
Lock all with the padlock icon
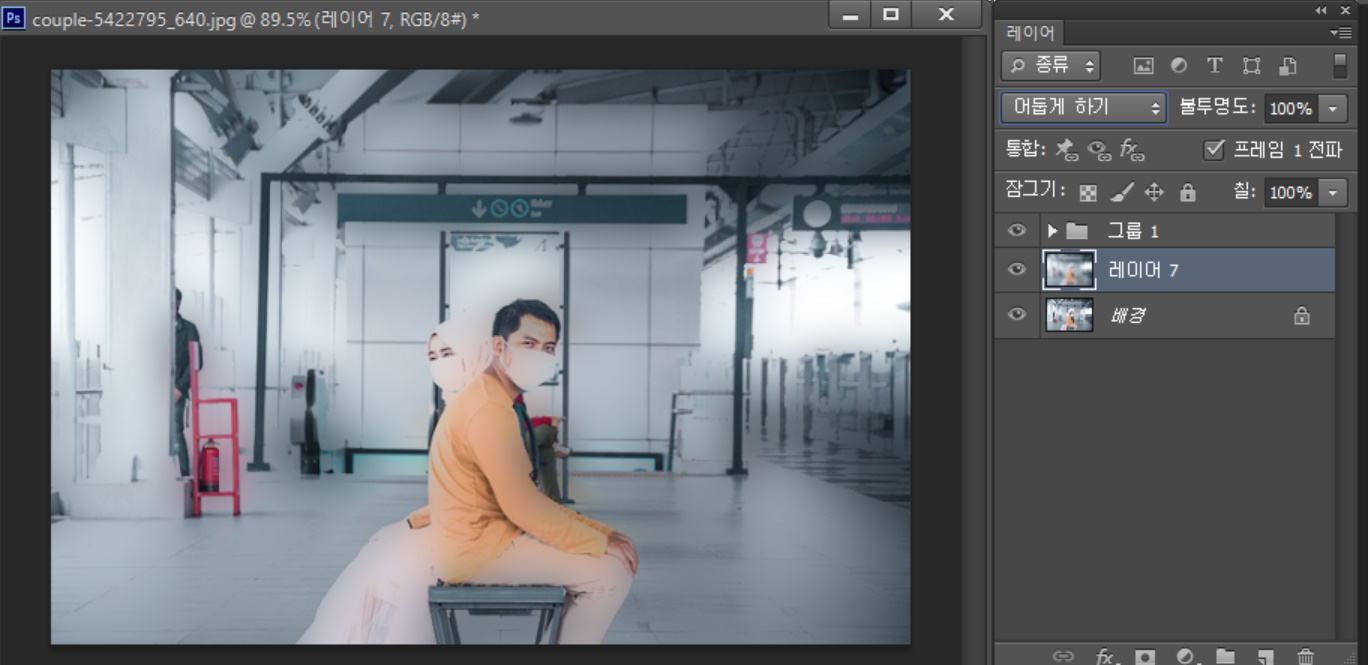point(1187,193)
